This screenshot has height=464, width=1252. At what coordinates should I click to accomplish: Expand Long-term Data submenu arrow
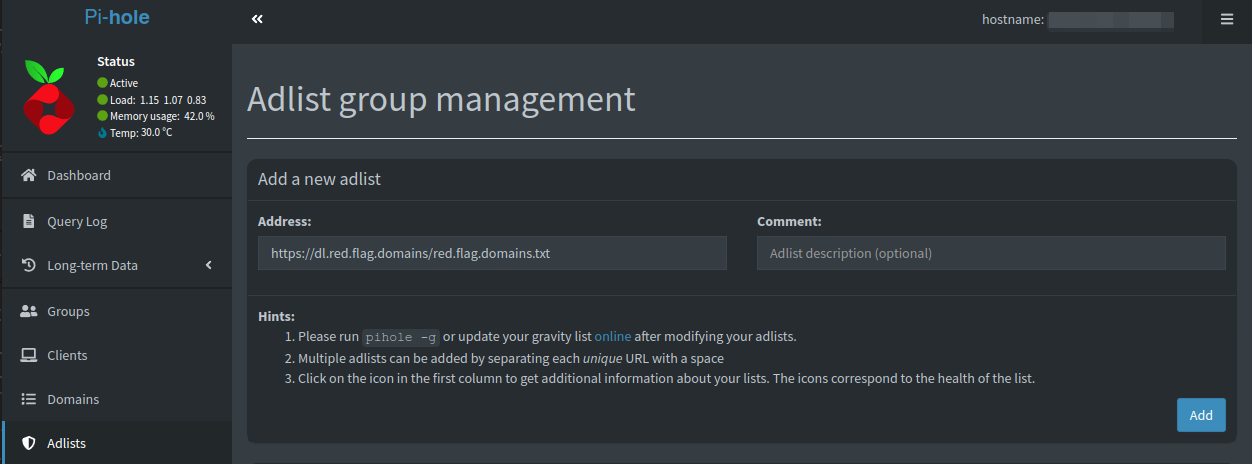[209, 265]
